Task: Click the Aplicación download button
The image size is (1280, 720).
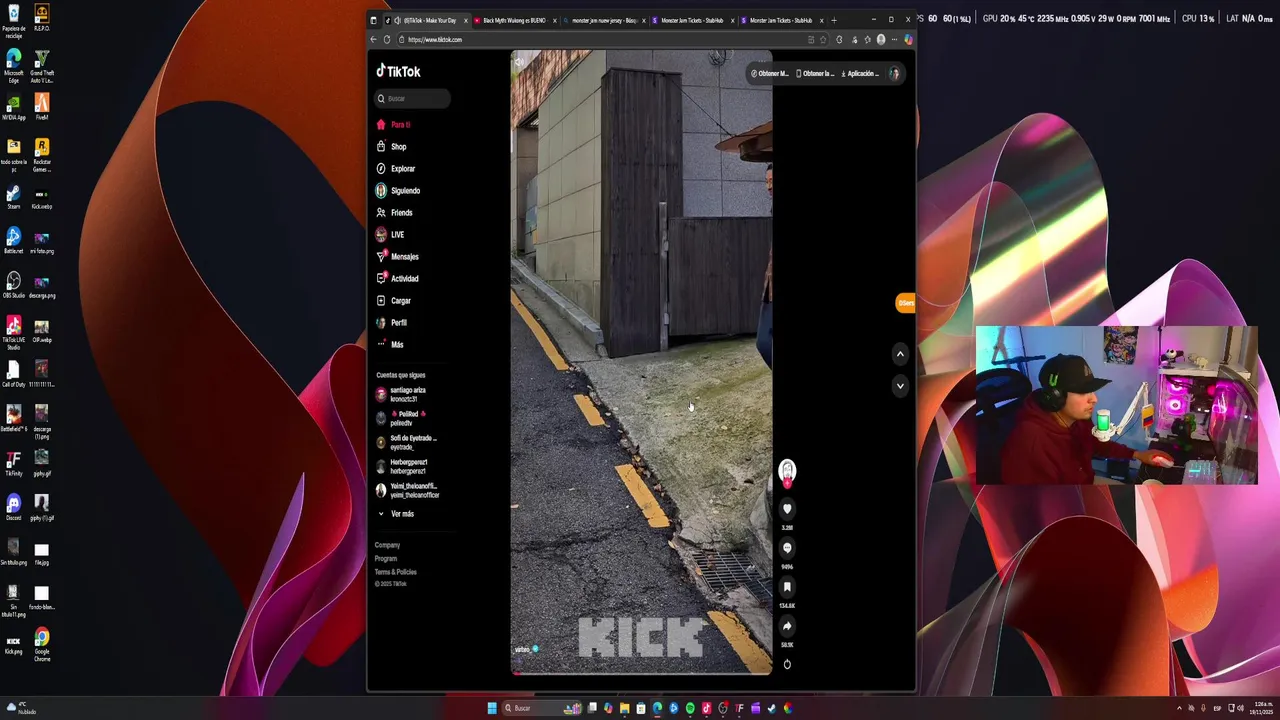Action: click(860, 73)
